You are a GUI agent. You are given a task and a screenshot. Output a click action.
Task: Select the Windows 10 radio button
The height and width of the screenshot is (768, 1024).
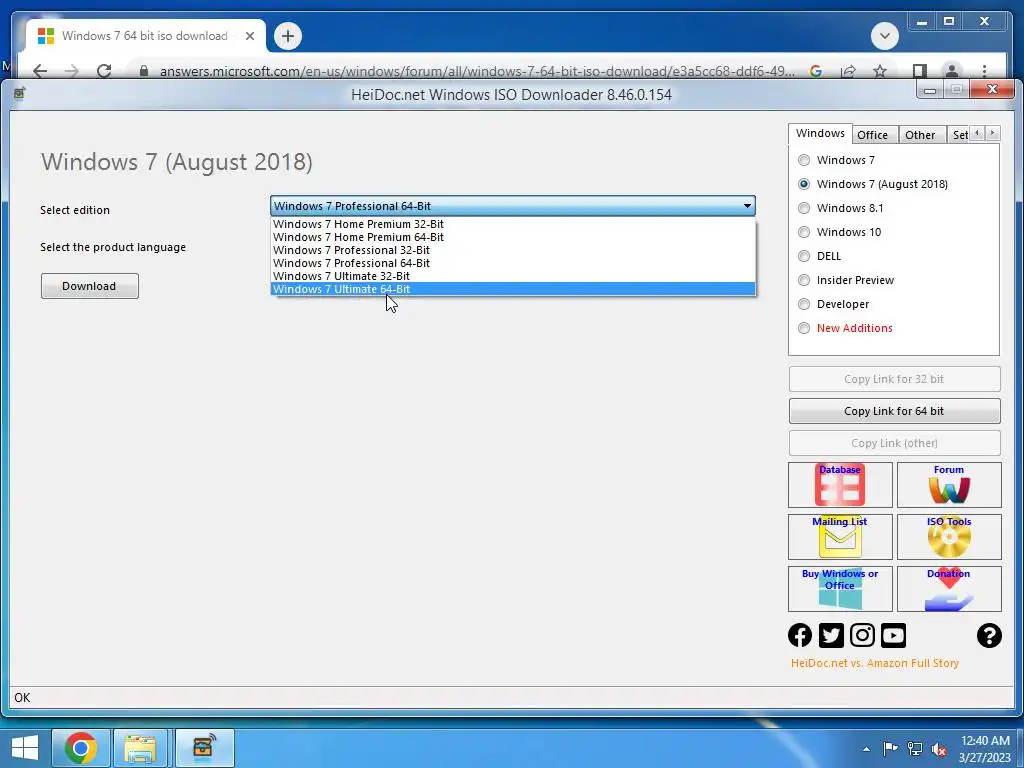pyautogui.click(x=804, y=232)
